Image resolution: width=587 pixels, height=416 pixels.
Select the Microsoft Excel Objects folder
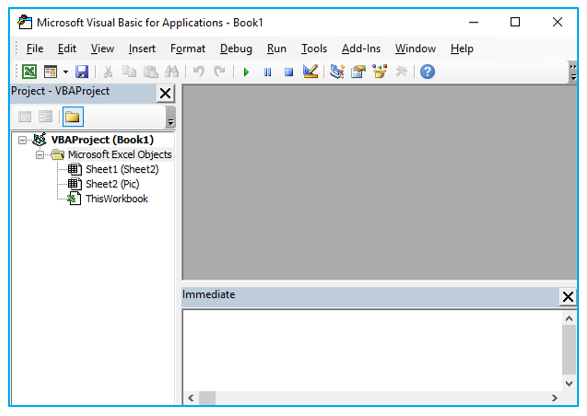coord(119,155)
